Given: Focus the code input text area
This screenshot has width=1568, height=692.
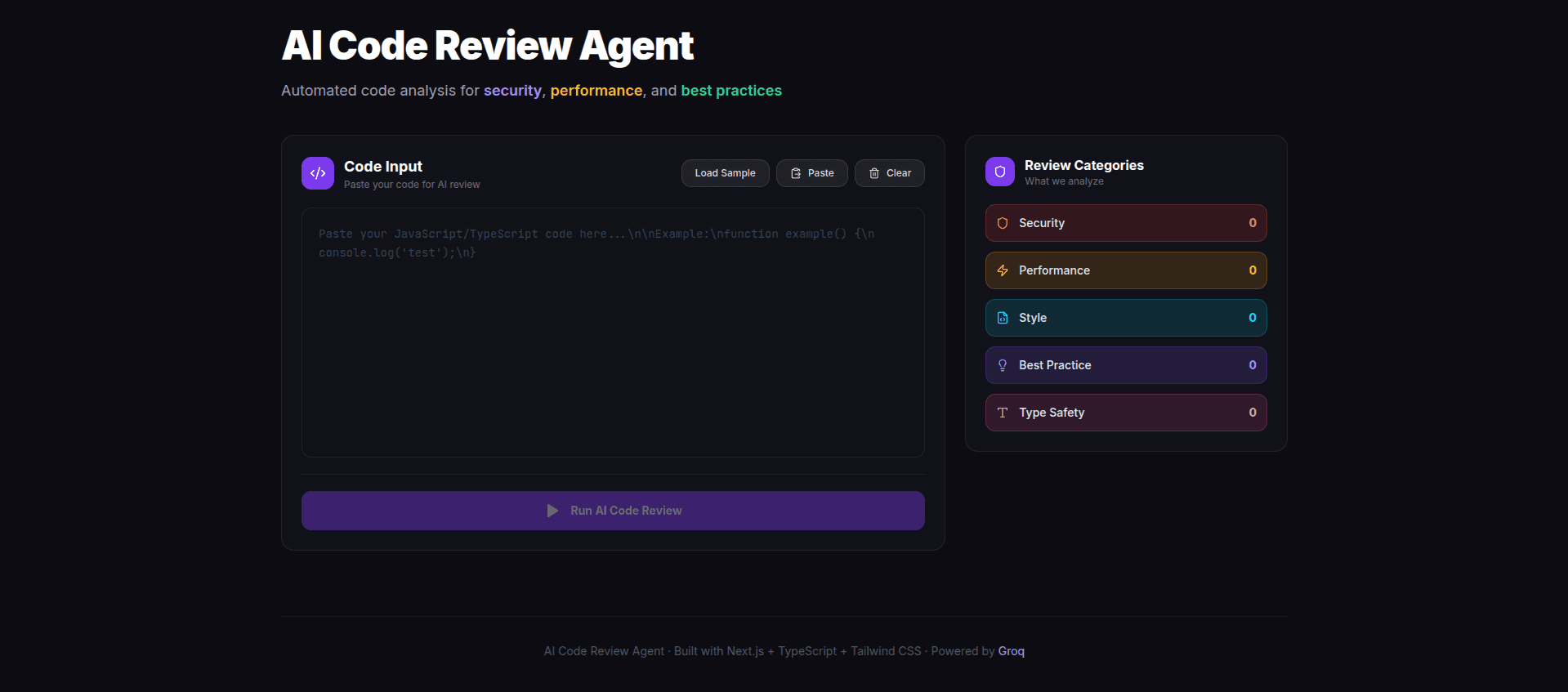Looking at the screenshot, I should point(613,333).
